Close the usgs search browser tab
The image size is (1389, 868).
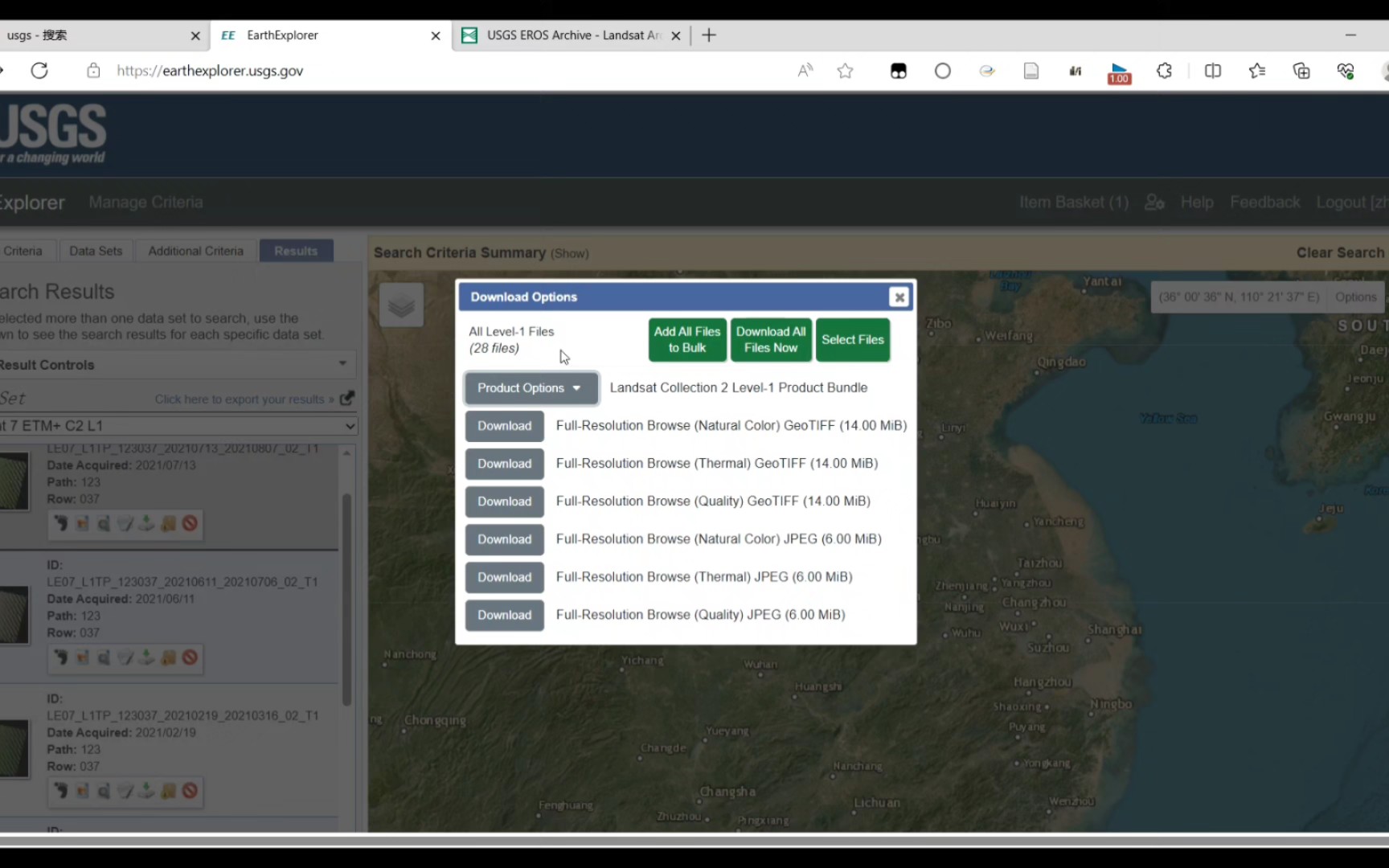(195, 35)
